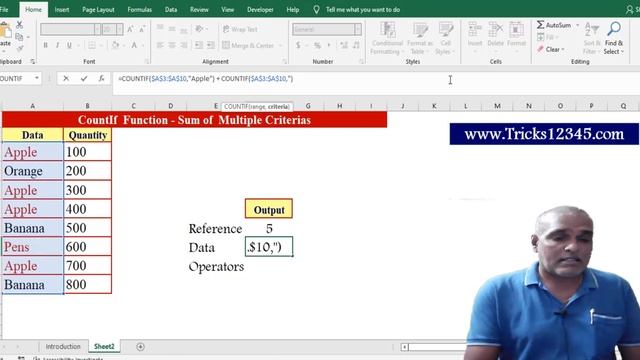Select column B header

pos(87,106)
